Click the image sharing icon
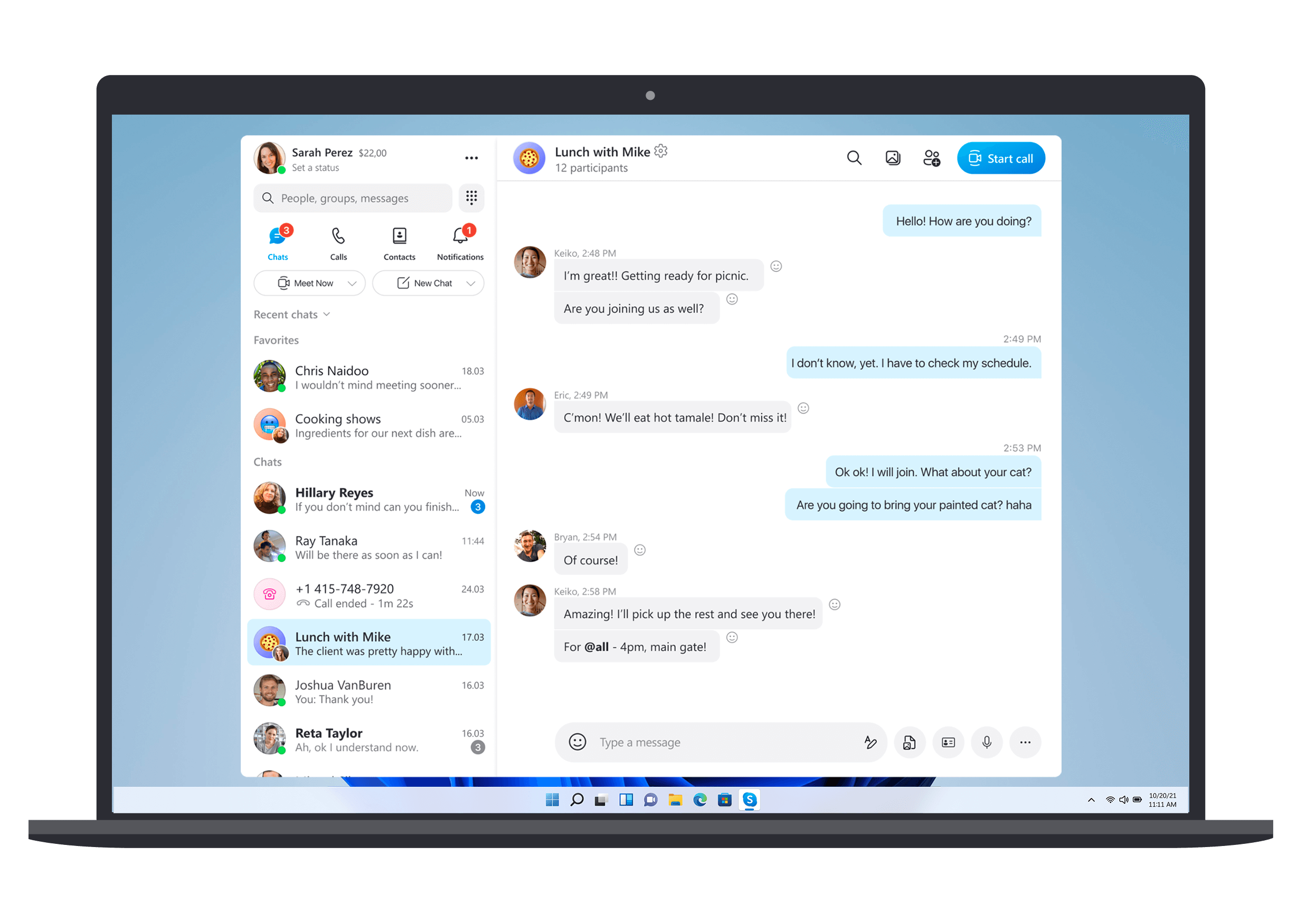Viewport: 1316px width, 912px height. [x=892, y=158]
